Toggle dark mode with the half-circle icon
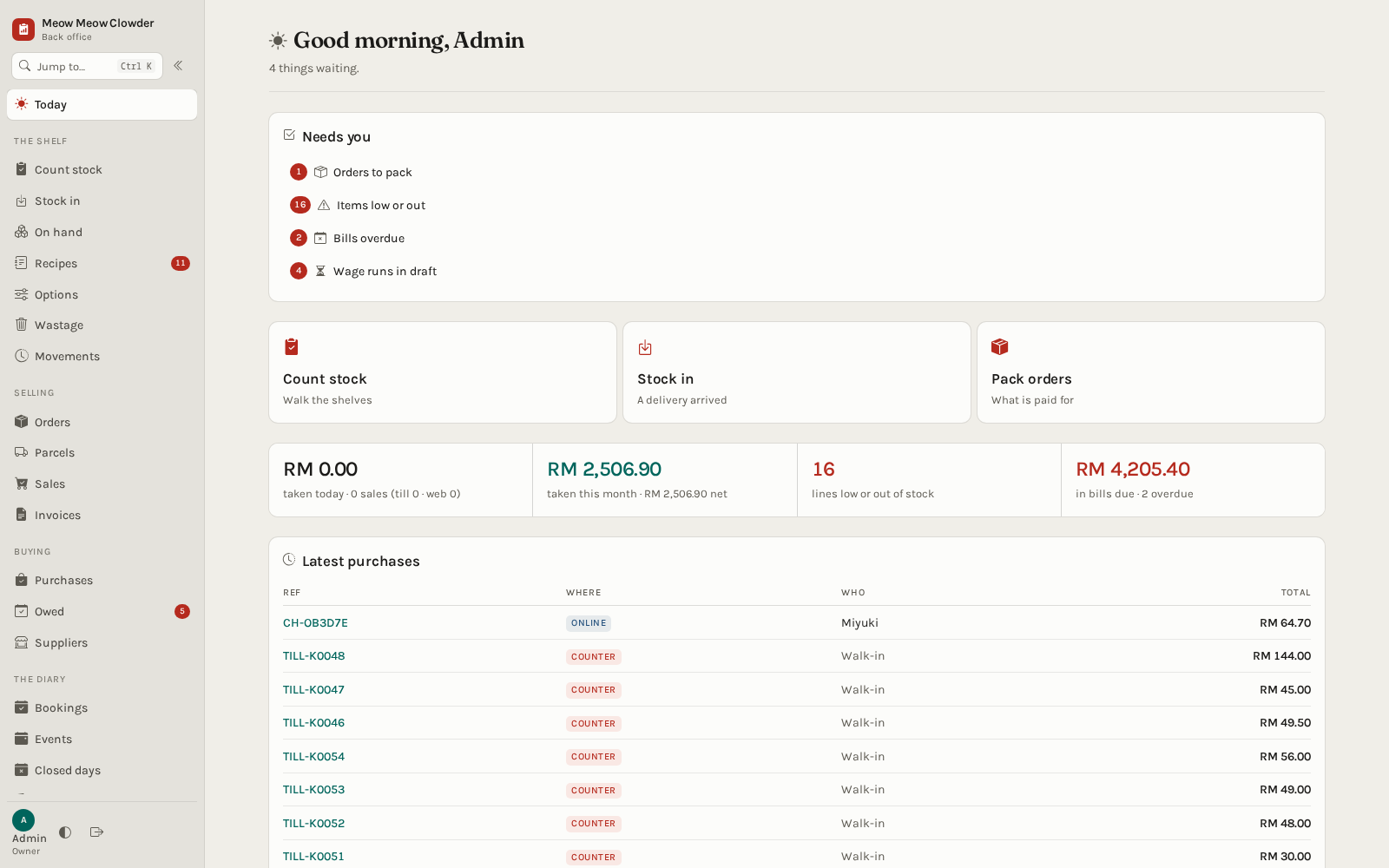The image size is (1389, 868). [65, 832]
